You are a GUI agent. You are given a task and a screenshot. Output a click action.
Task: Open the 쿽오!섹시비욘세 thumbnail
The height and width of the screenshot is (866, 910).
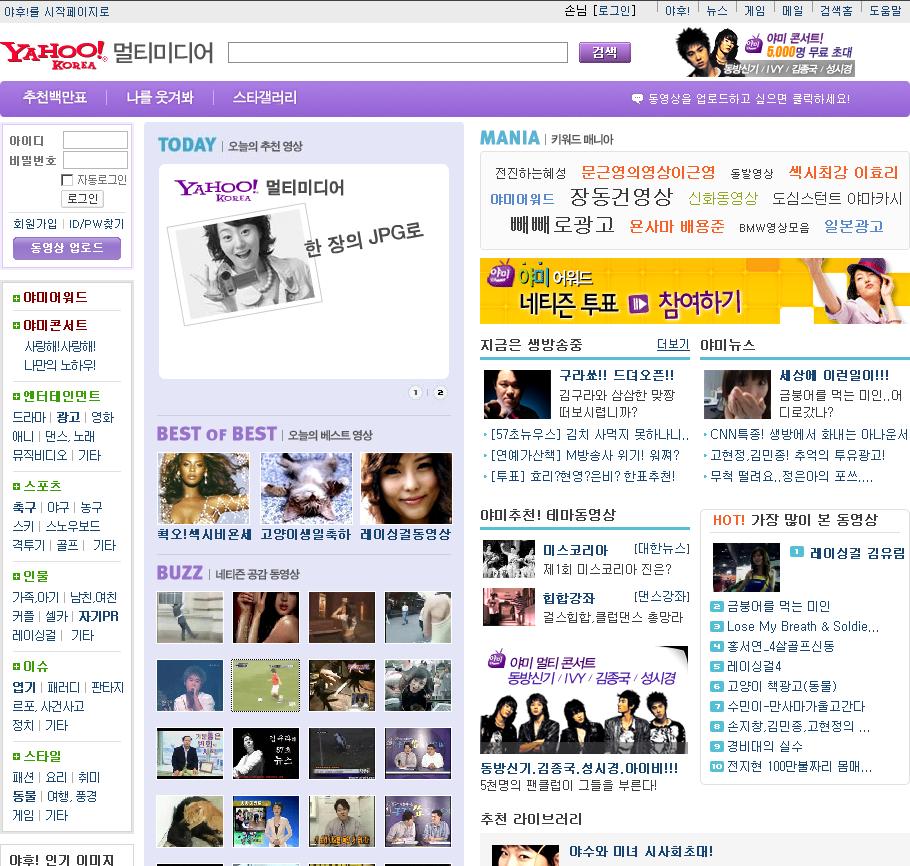[x=203, y=488]
